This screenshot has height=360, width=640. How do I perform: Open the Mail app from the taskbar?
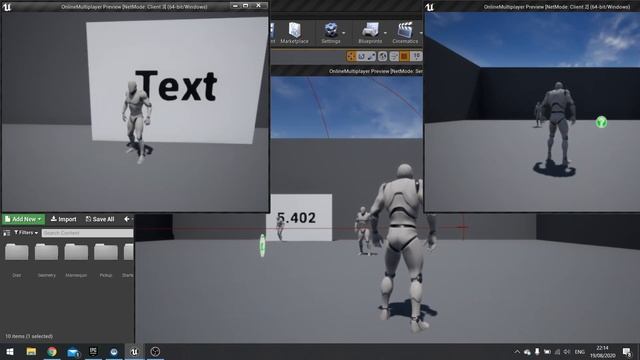tap(73, 351)
